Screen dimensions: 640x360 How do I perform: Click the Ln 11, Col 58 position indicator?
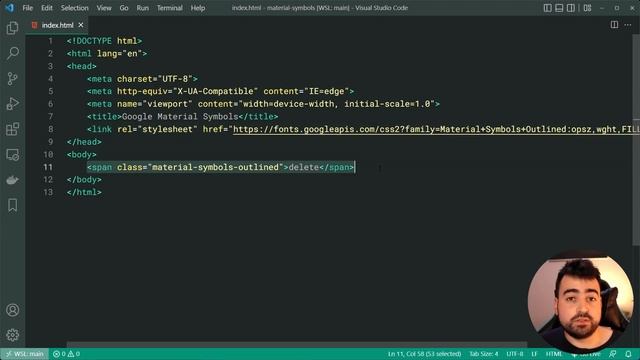coord(424,354)
